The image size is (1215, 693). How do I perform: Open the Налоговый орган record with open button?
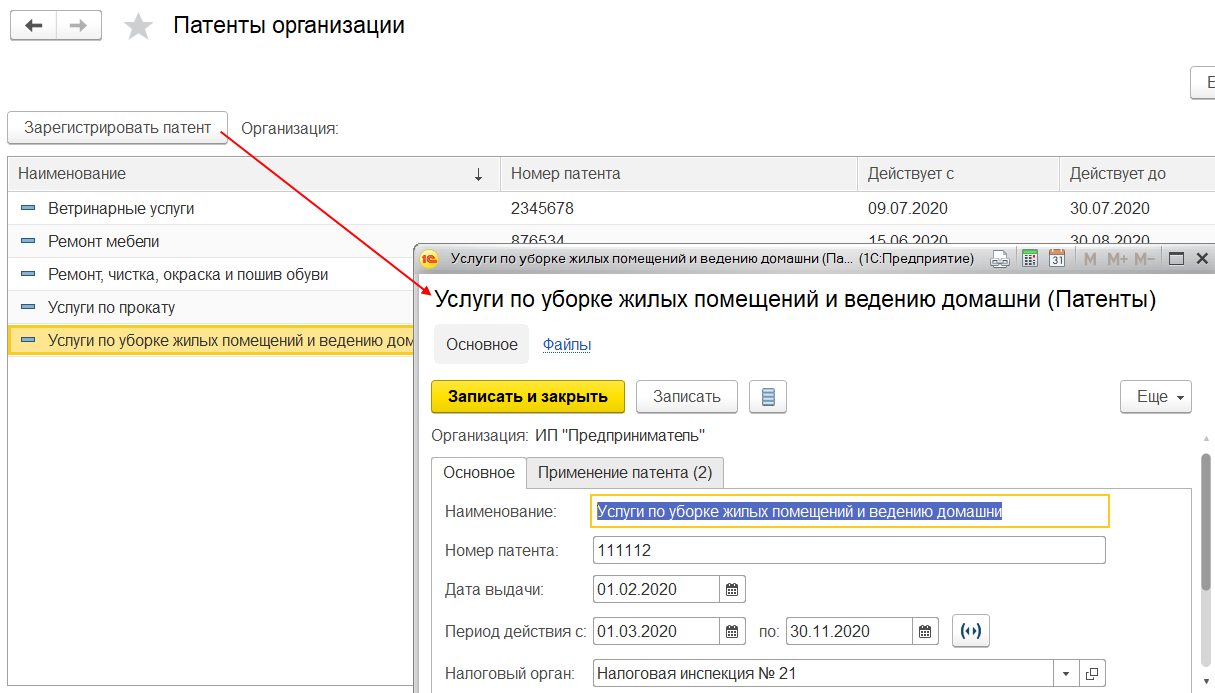pyautogui.click(x=1093, y=674)
